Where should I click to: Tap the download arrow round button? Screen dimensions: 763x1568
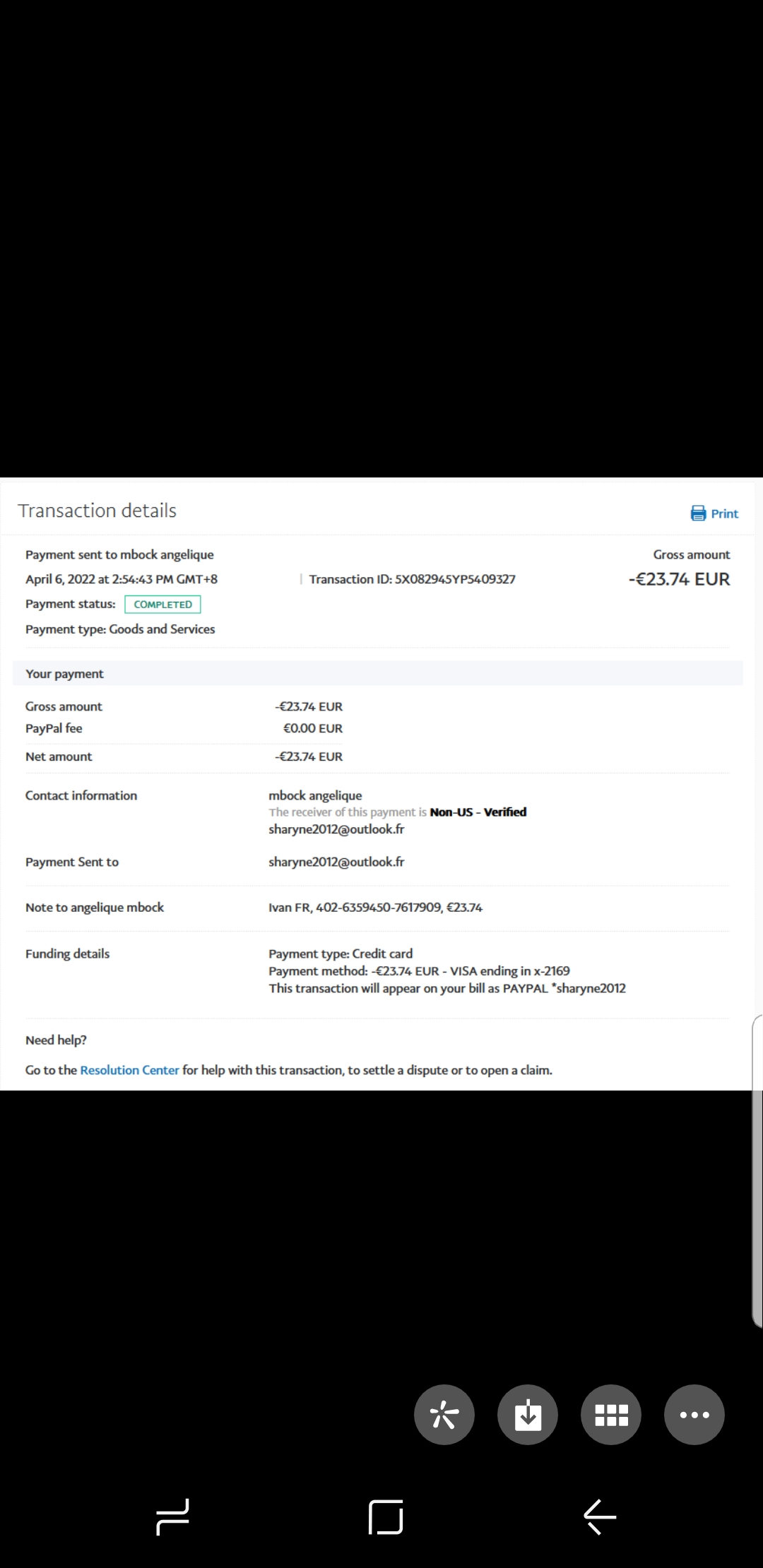pyautogui.click(x=528, y=1415)
